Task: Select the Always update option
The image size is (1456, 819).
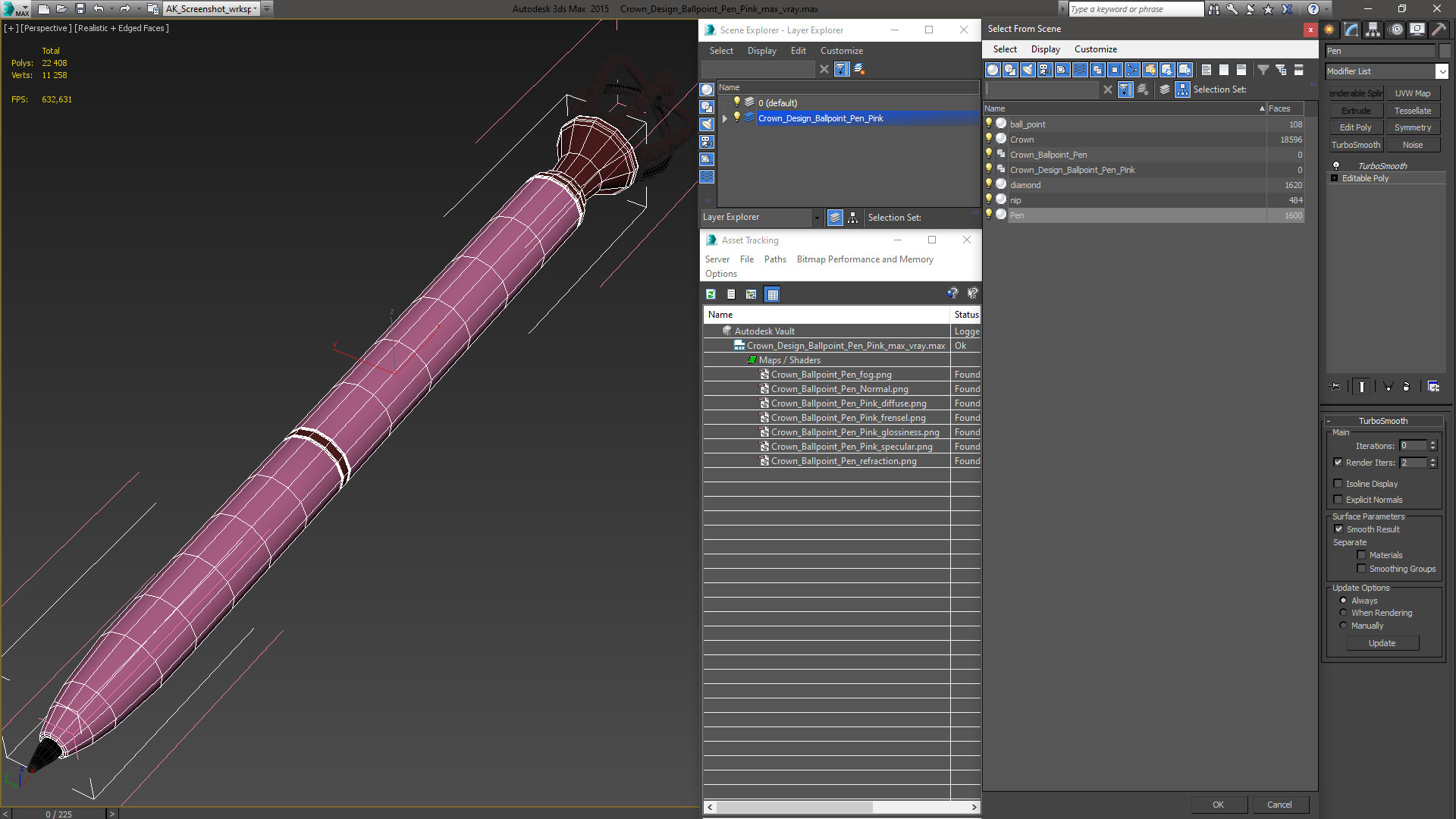Action: click(x=1343, y=601)
